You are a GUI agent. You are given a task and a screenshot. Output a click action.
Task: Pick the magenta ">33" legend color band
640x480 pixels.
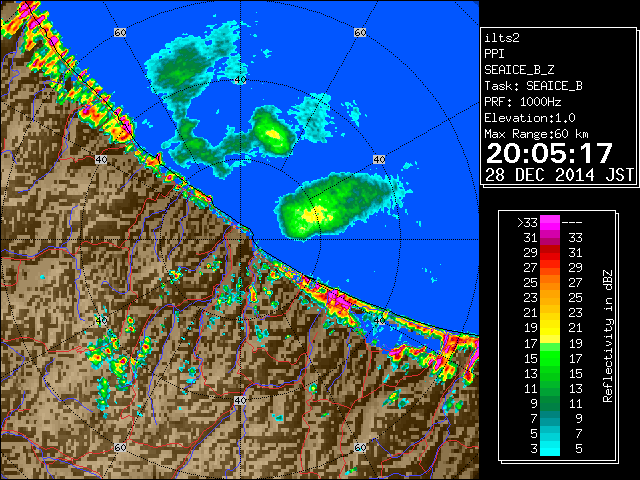[x=550, y=223]
